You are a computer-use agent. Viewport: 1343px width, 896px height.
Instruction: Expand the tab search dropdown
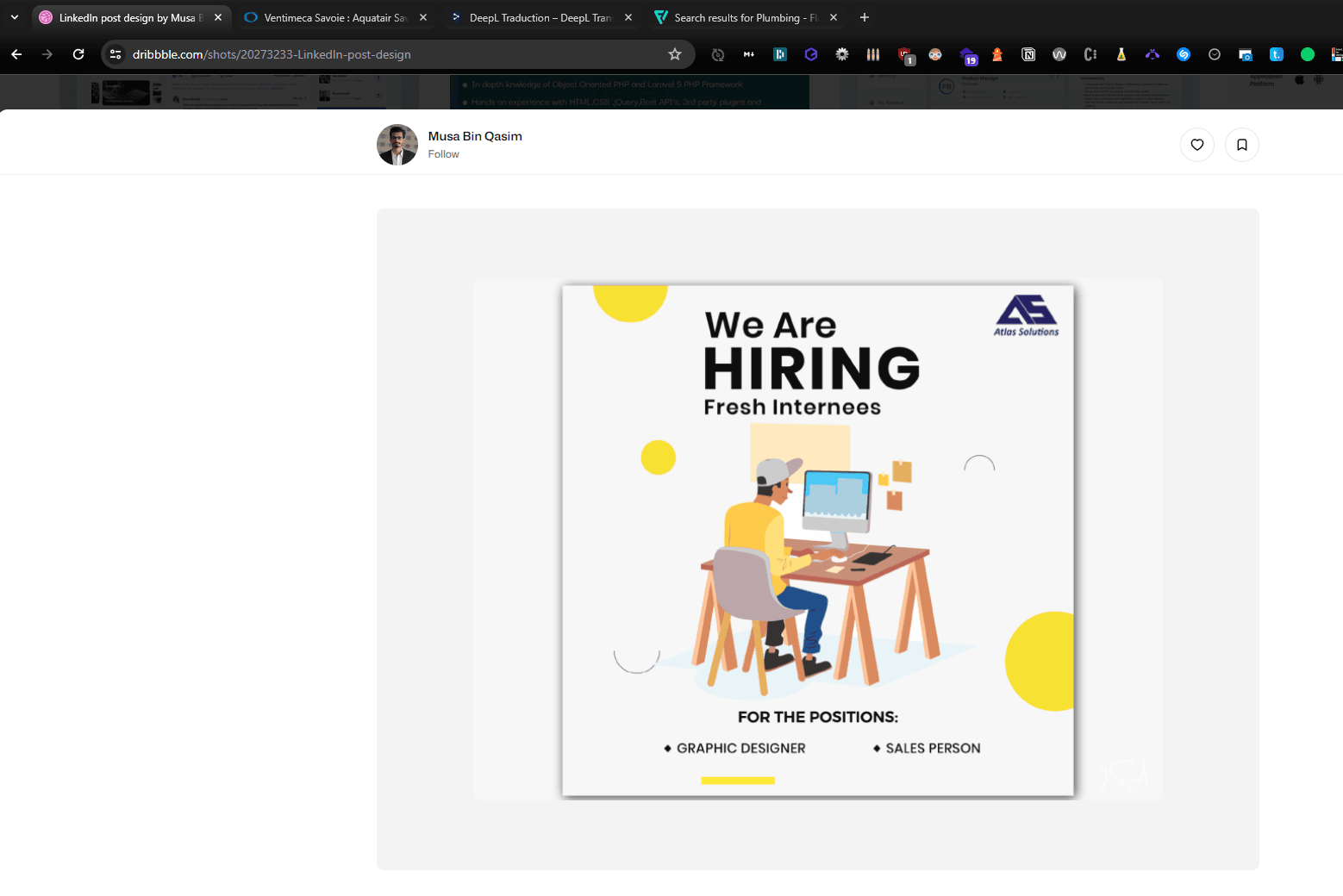pyautogui.click(x=15, y=17)
